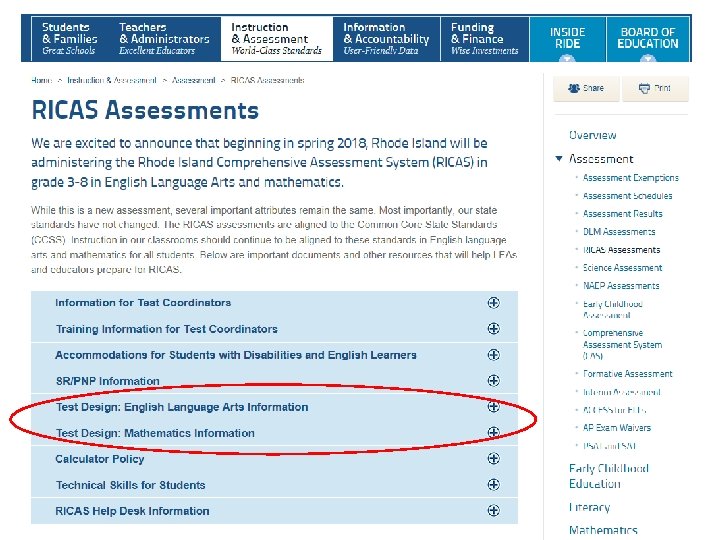Expand Calculator Policy plus icon
Viewport: 720px width, 540px height.
494,458
